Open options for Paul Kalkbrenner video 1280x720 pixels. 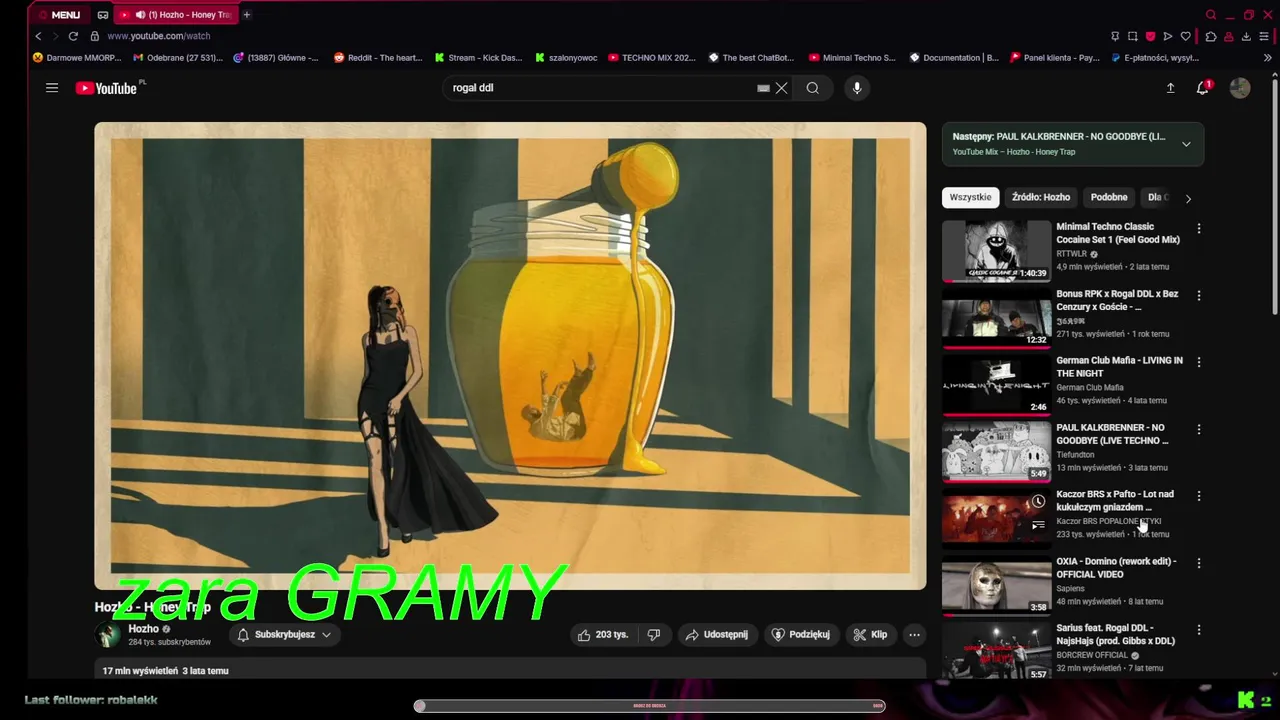tap(1198, 429)
